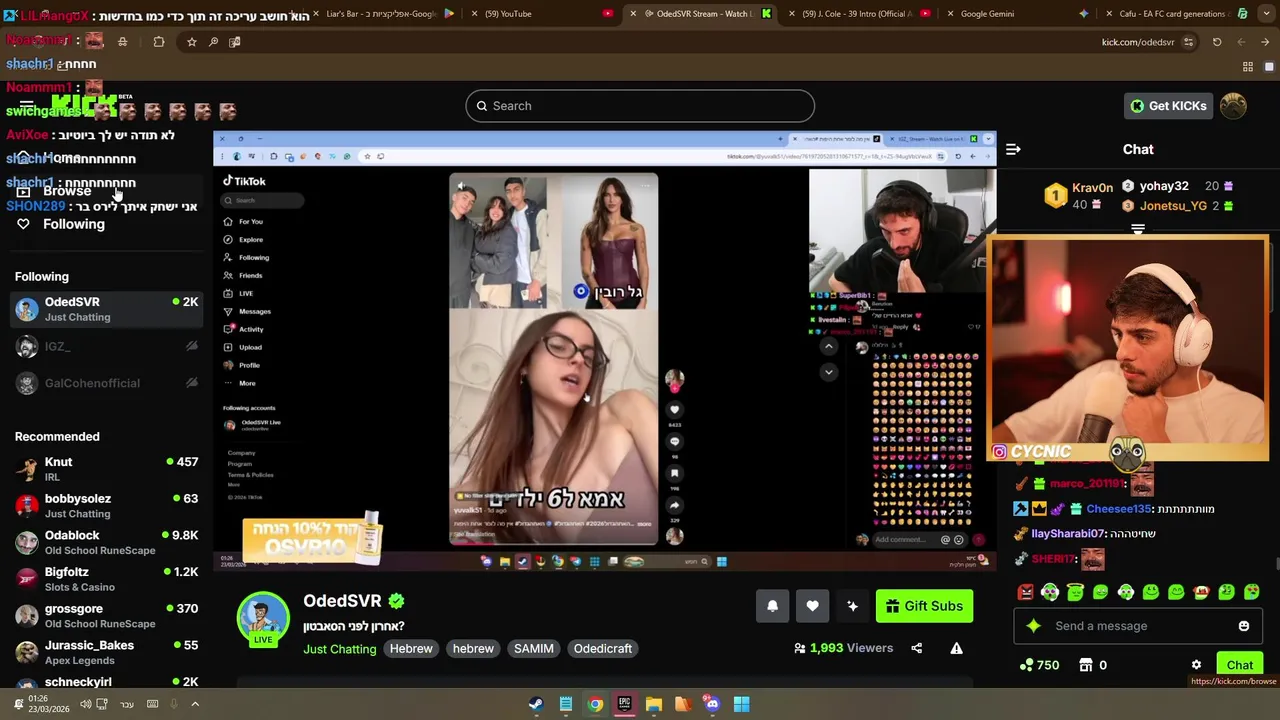This screenshot has height=720, width=1280.
Task: Open recommended channel grossgore
Action: tap(106, 616)
